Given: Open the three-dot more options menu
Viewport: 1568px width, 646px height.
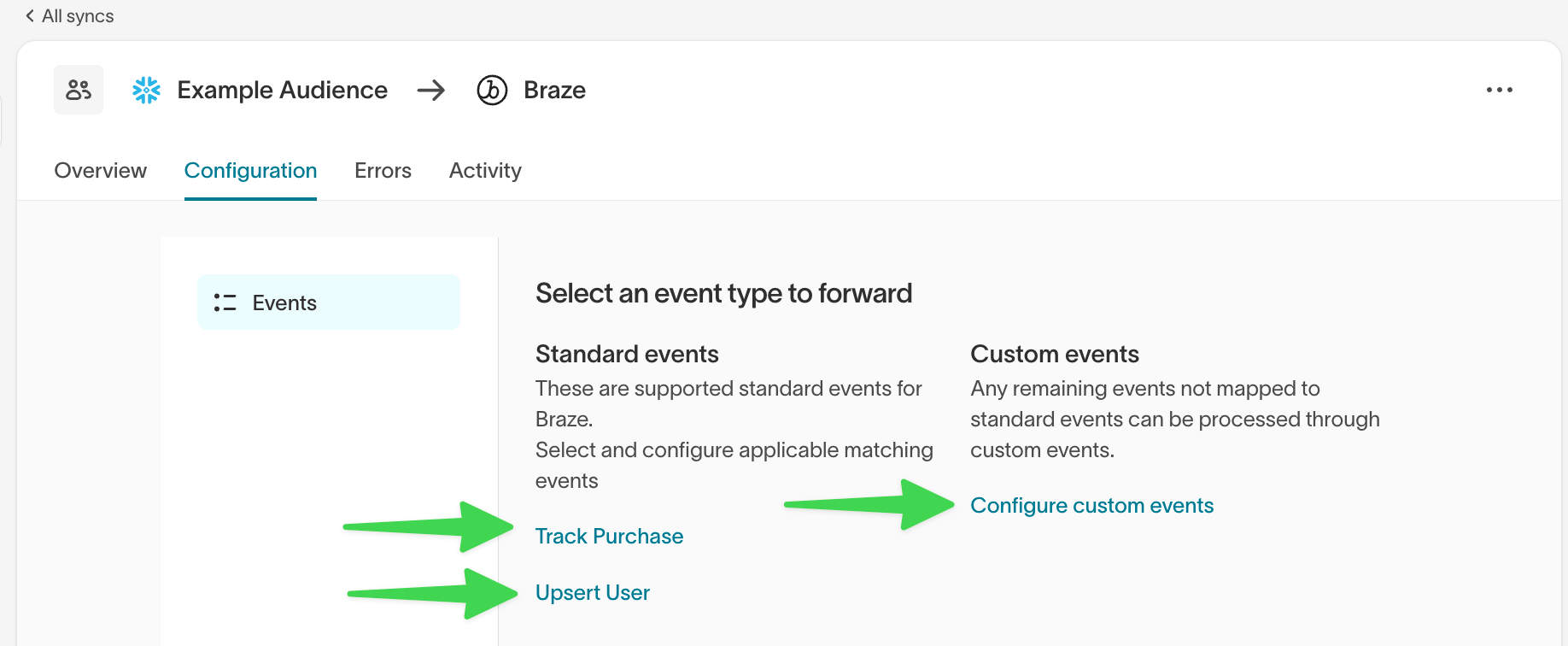Looking at the screenshot, I should [1500, 90].
